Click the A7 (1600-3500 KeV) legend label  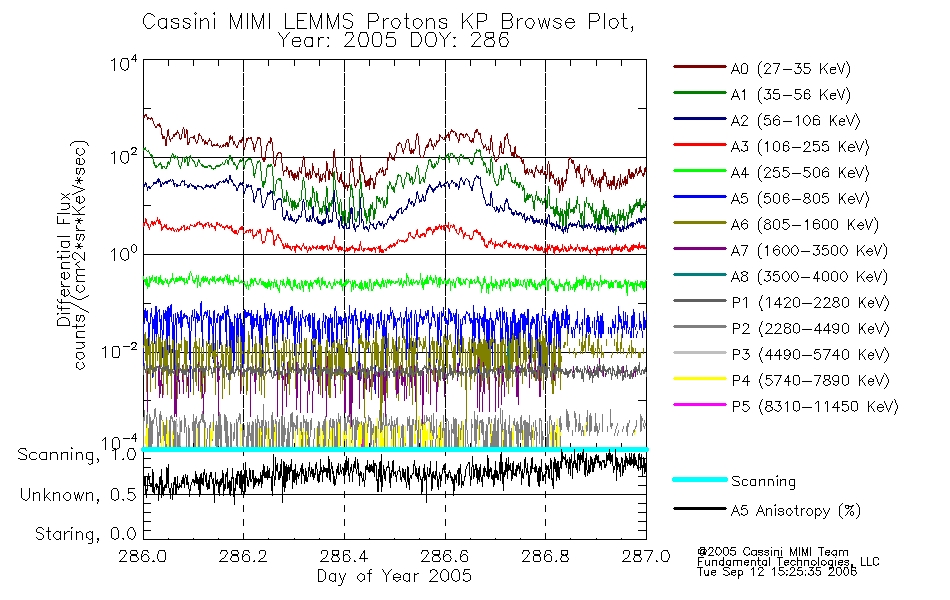809,251
